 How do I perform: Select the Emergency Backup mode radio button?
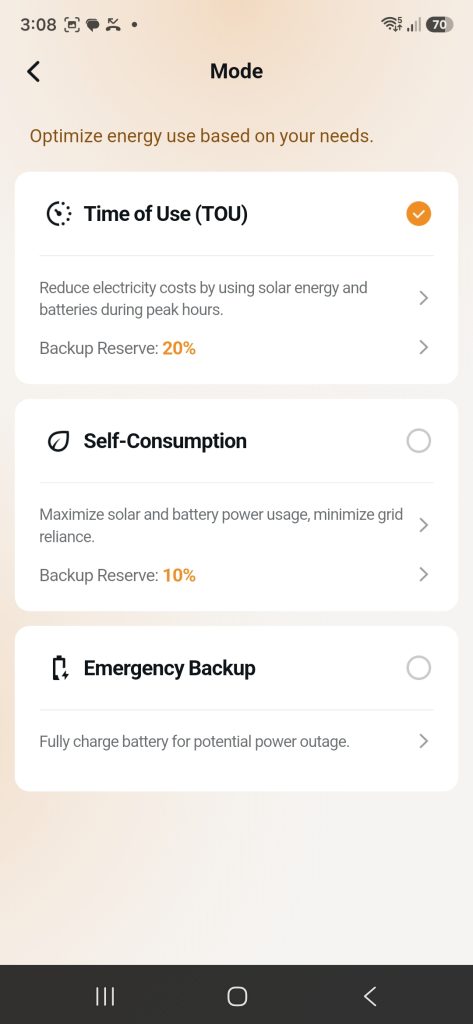pos(419,668)
